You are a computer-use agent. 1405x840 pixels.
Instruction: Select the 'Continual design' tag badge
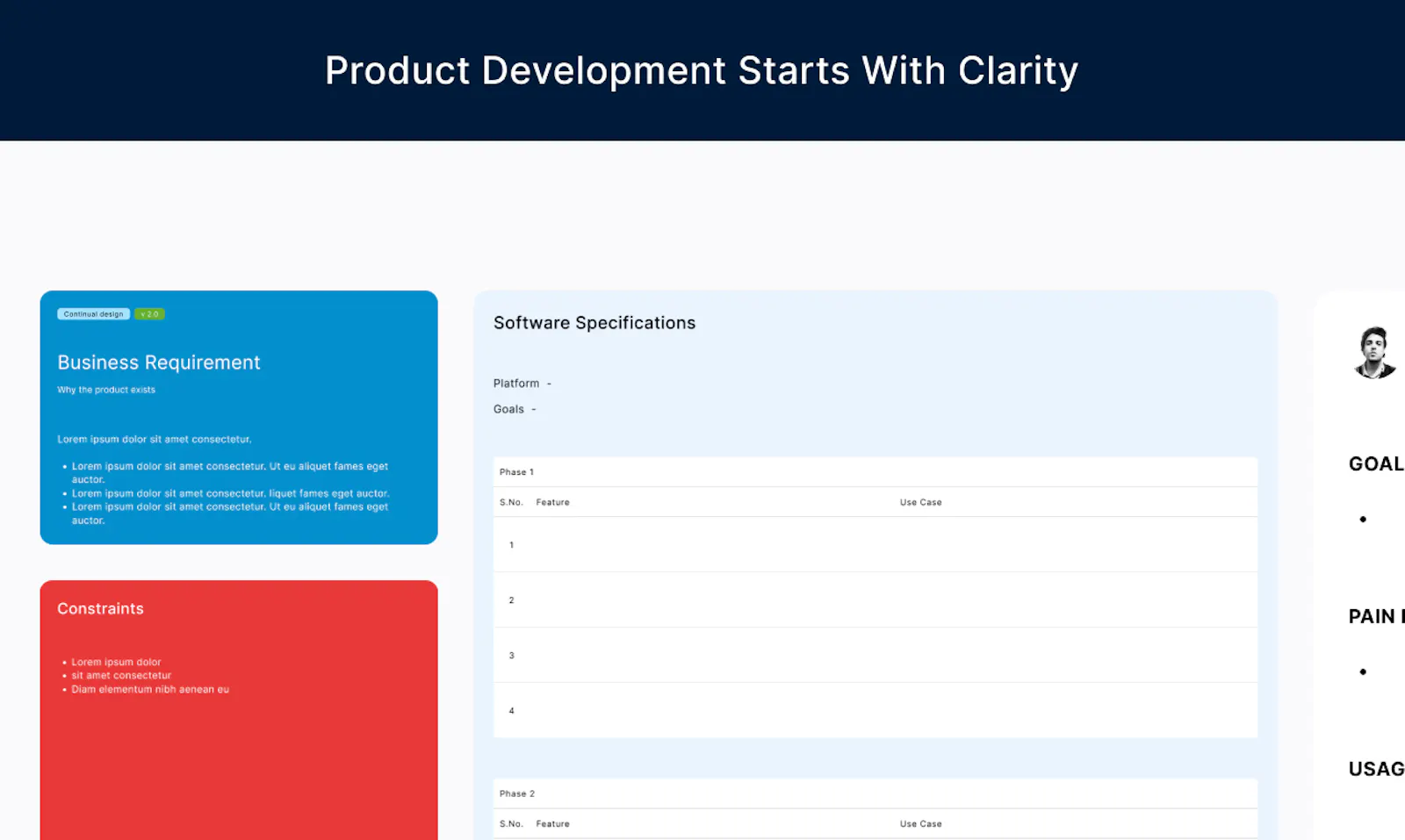click(x=93, y=314)
